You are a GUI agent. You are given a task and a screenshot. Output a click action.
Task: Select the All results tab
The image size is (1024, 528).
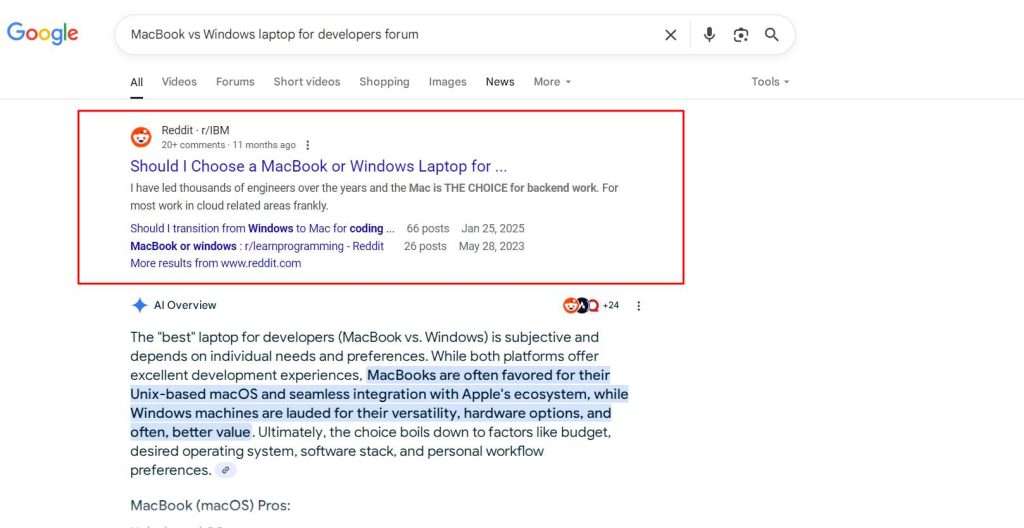136,82
